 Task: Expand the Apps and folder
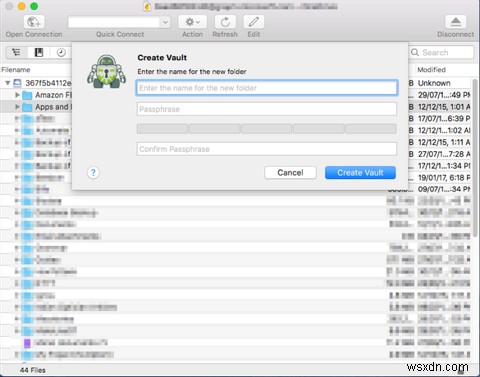[x=17, y=107]
